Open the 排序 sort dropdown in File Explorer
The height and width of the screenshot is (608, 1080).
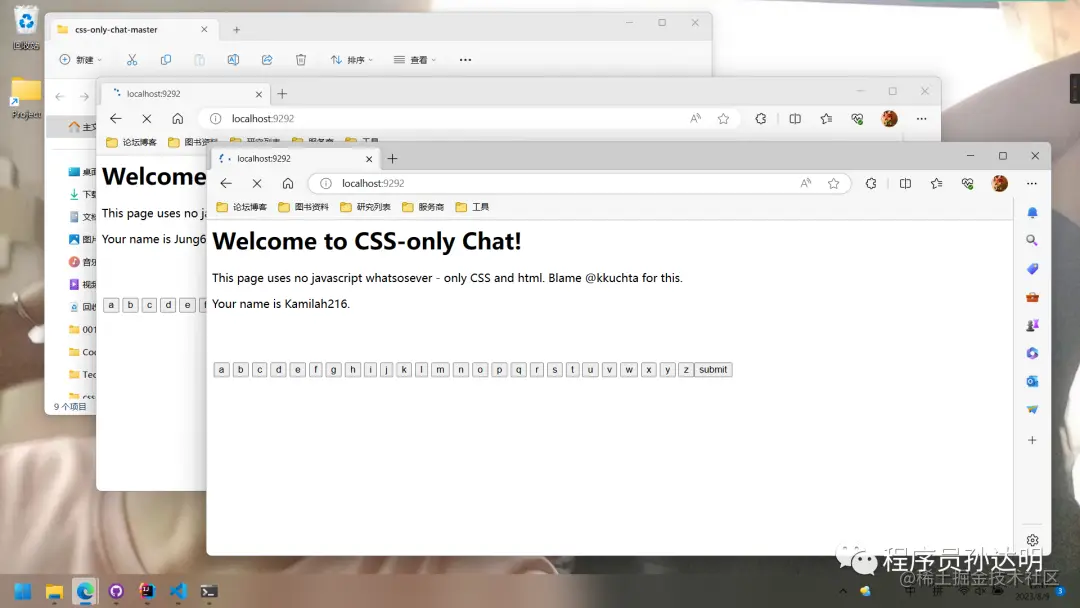coord(351,60)
